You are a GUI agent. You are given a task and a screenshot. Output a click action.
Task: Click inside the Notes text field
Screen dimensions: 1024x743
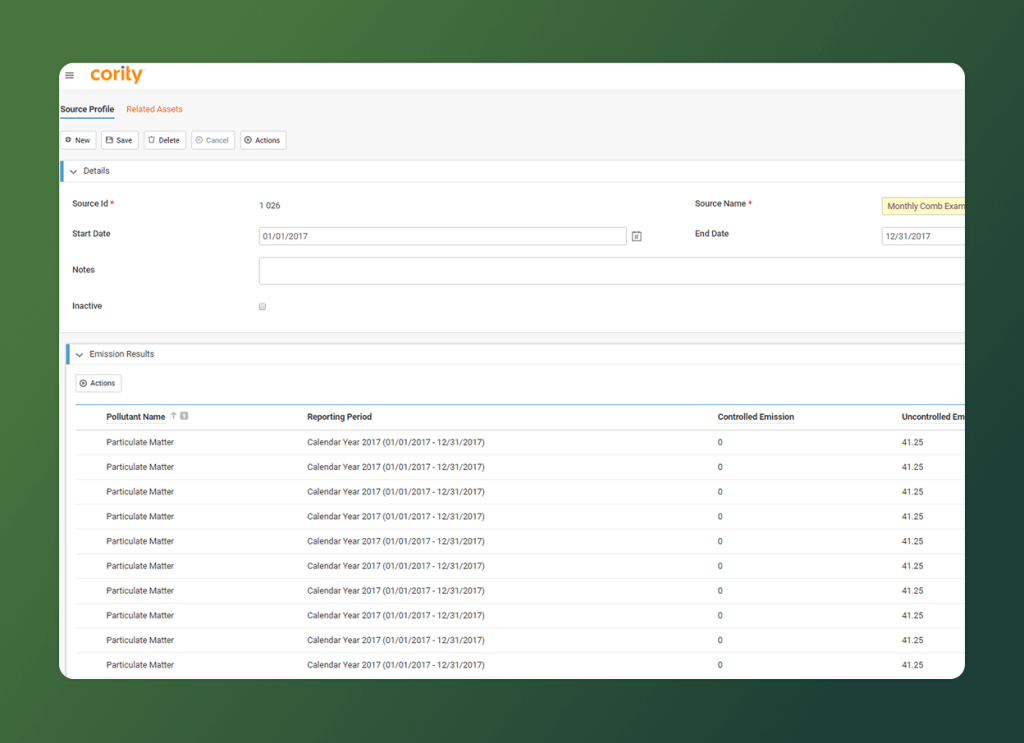(450, 271)
